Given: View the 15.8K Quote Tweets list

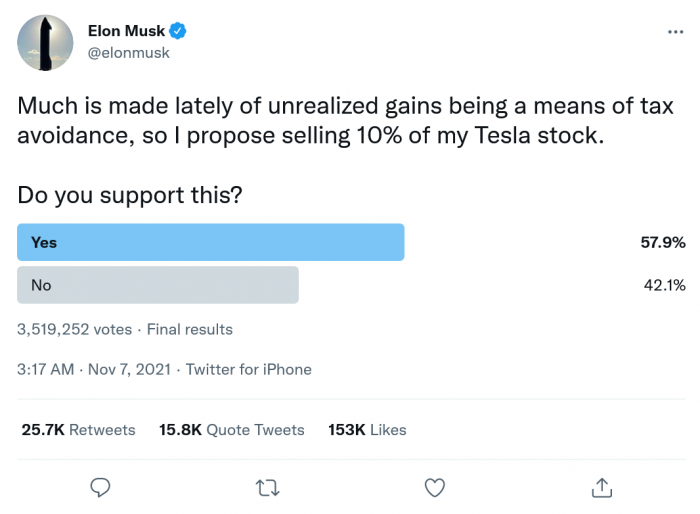Looking at the screenshot, I should point(231,429).
